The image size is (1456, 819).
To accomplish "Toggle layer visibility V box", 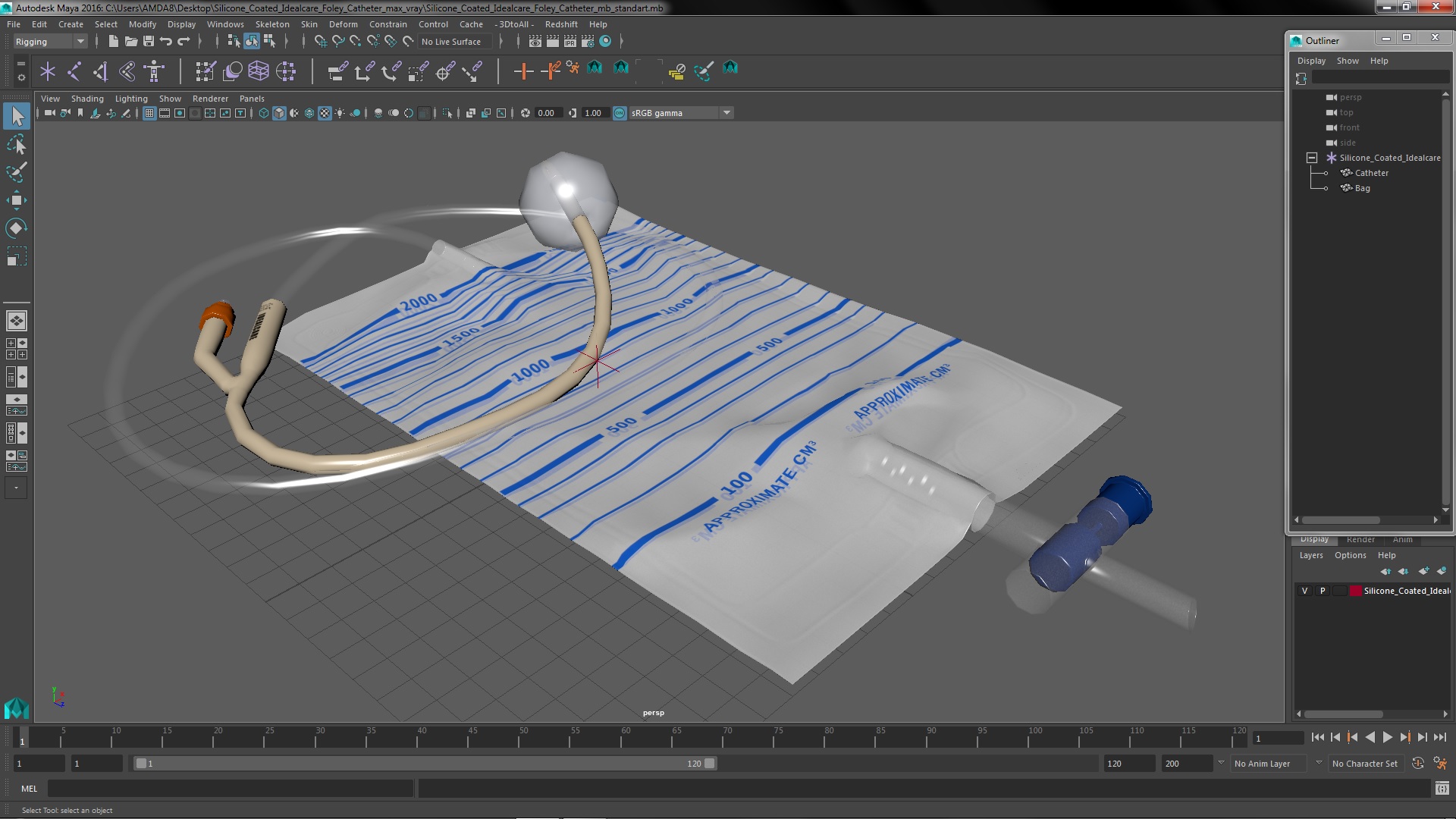I will (x=1304, y=591).
